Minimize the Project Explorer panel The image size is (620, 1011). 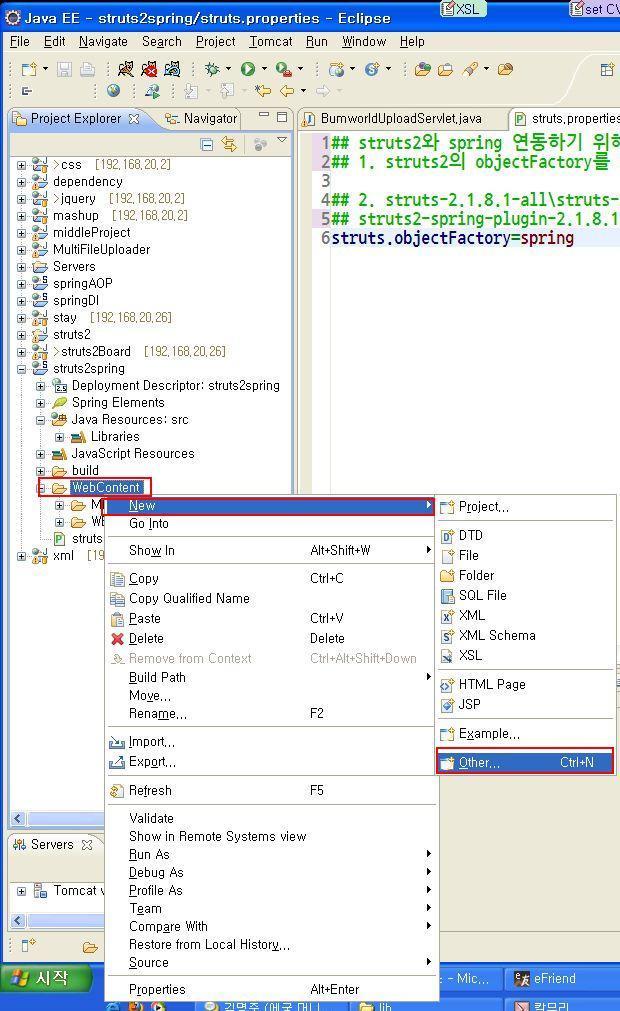pos(263,116)
